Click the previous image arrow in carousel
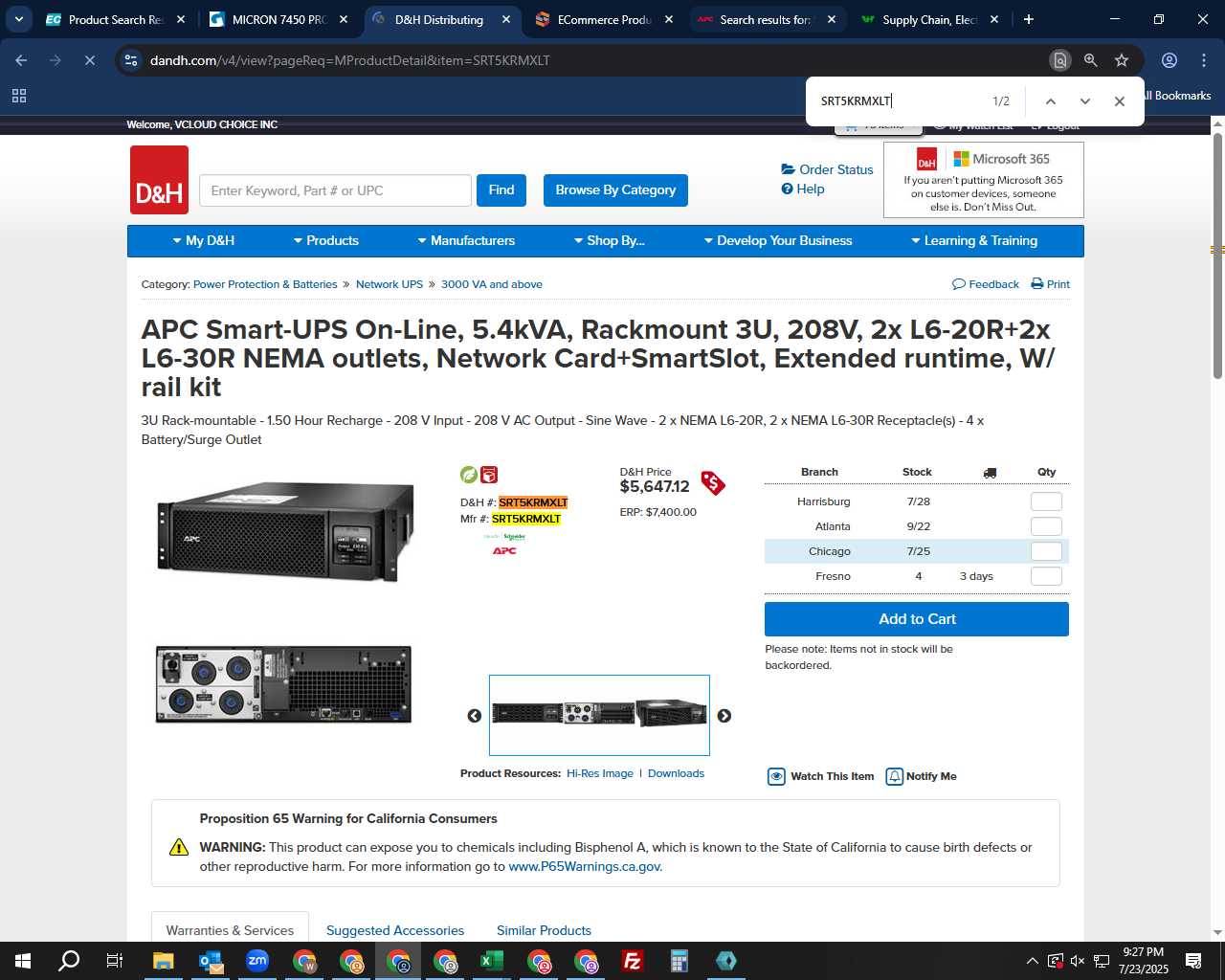The height and width of the screenshot is (980, 1225). (x=474, y=716)
